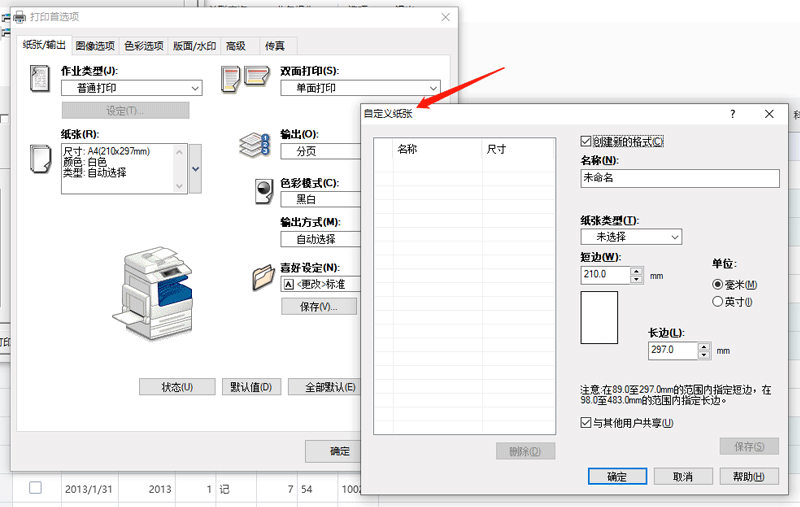
Task: Click the 保存(V)... button in preferences
Action: pyautogui.click(x=319, y=307)
